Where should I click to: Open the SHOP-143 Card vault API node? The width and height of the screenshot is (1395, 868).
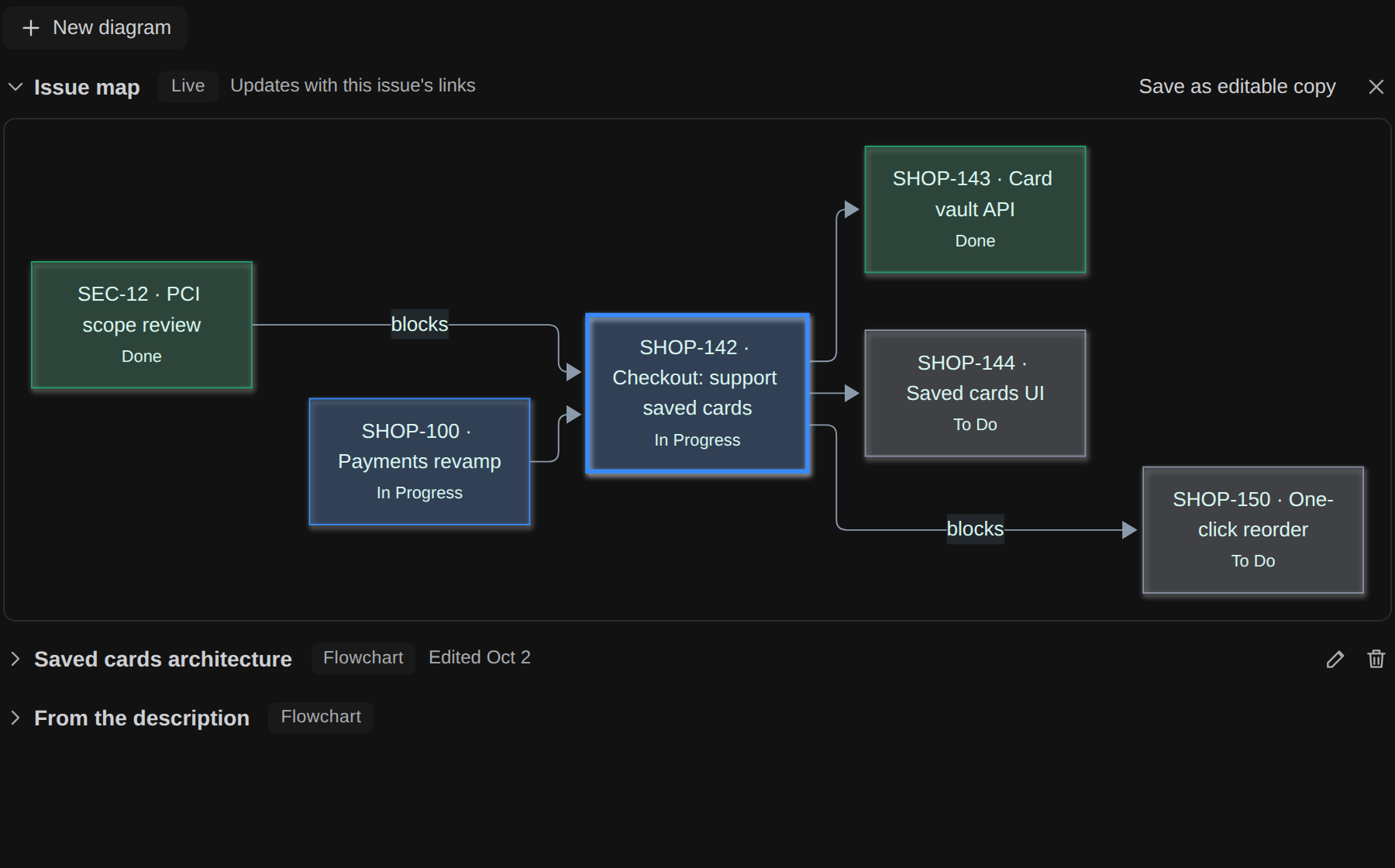pos(975,209)
